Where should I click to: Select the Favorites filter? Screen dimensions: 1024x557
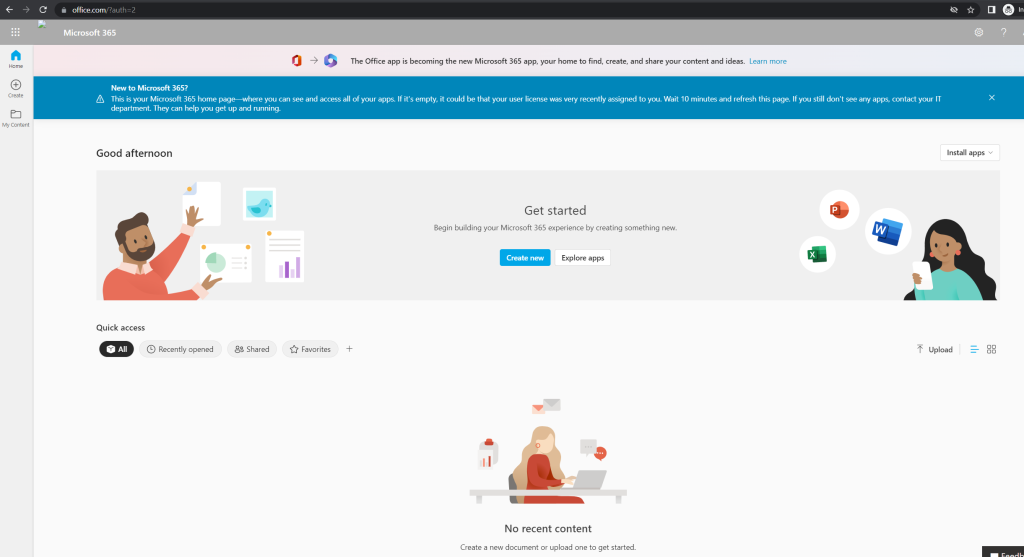point(310,349)
